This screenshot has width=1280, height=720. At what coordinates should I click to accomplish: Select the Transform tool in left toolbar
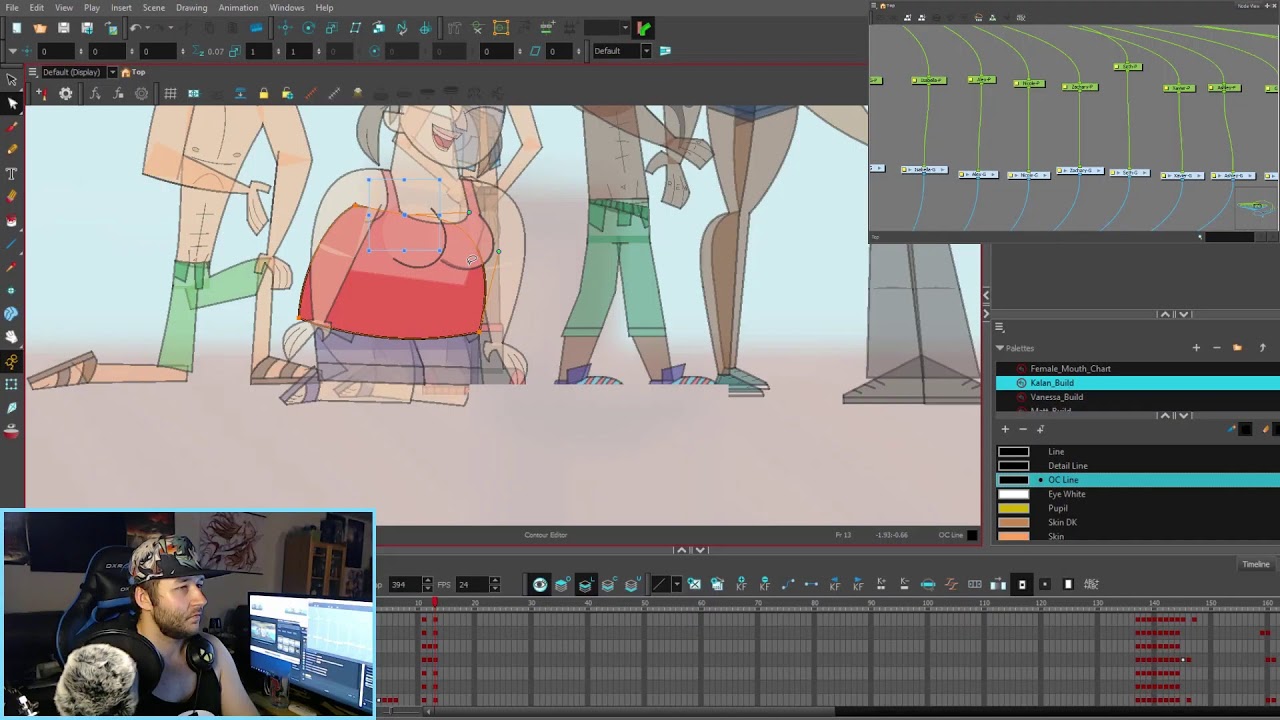[x=12, y=80]
